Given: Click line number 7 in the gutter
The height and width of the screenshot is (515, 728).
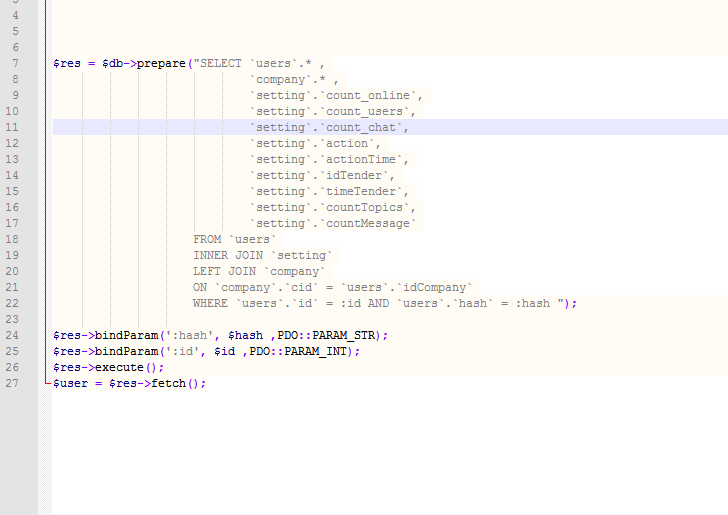Looking at the screenshot, I should [16, 64].
